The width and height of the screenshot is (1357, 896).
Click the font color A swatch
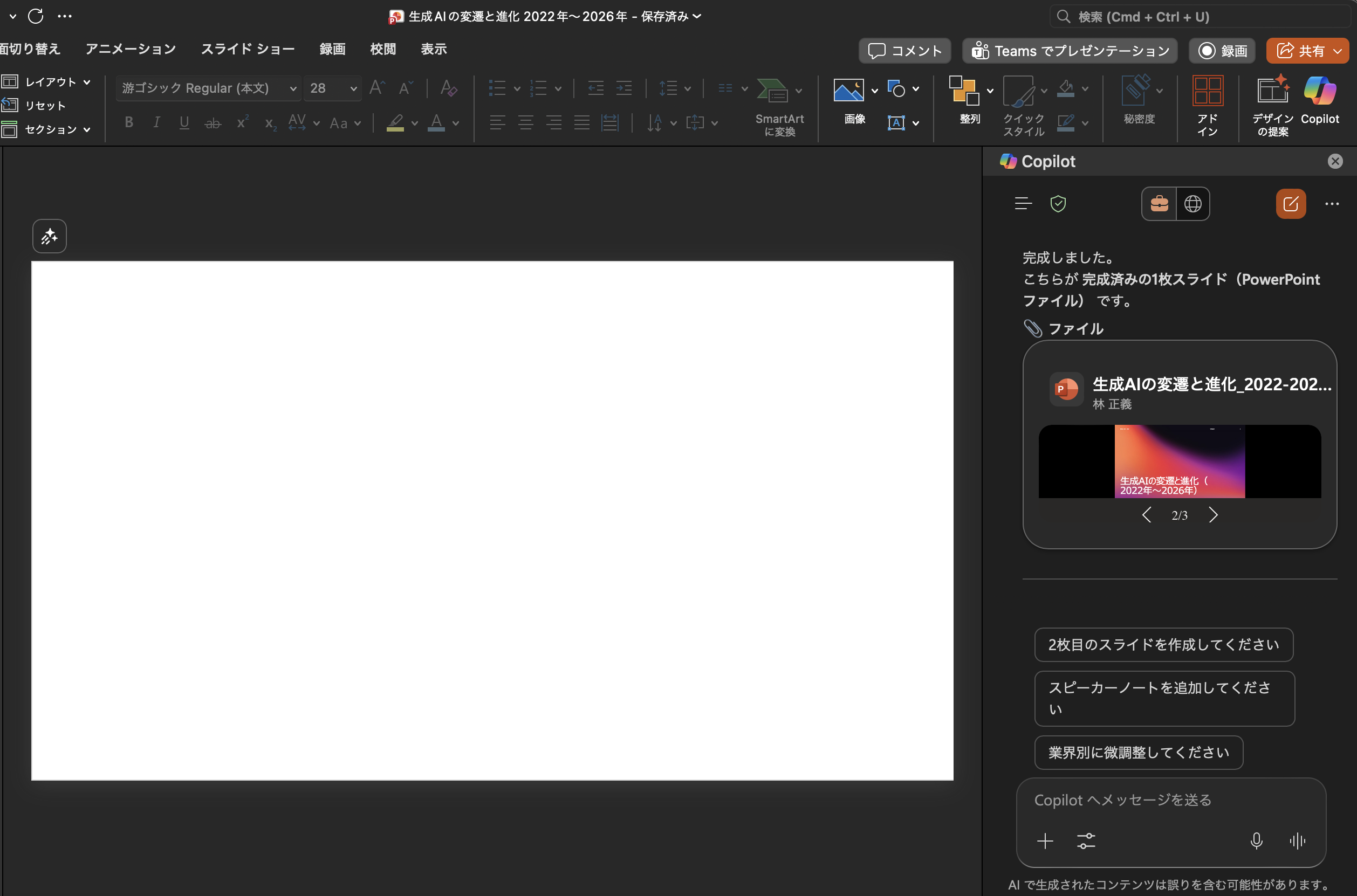[436, 122]
